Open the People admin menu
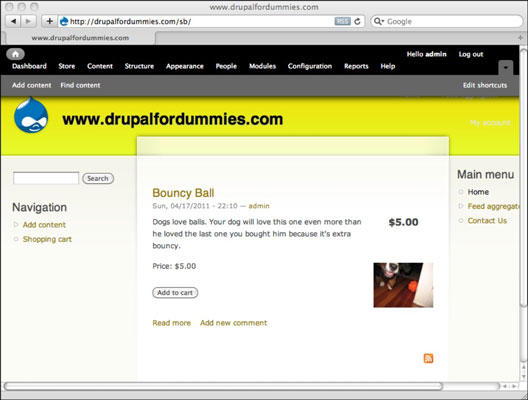Viewport: 528px width, 400px height. click(226, 66)
